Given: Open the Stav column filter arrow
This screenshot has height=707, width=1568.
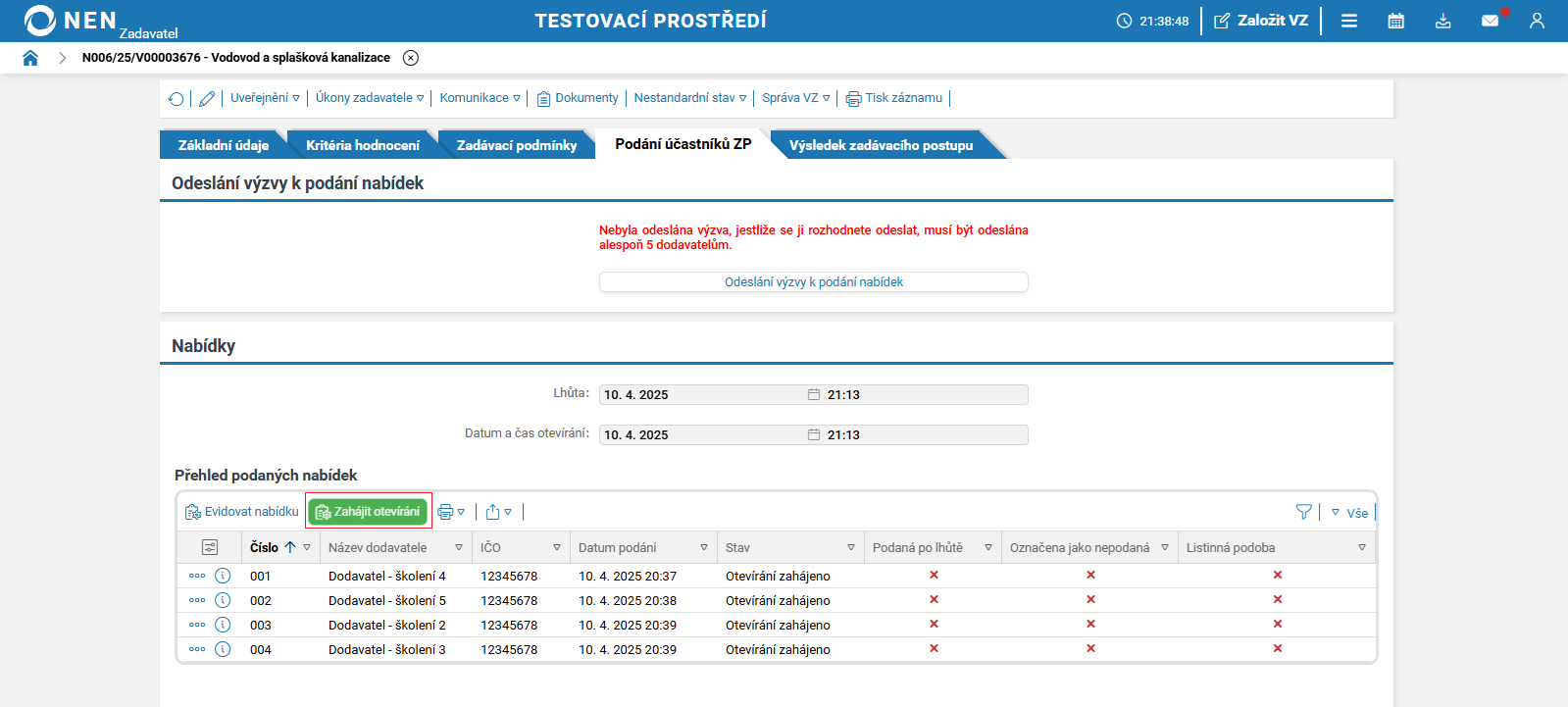Looking at the screenshot, I should point(851,547).
